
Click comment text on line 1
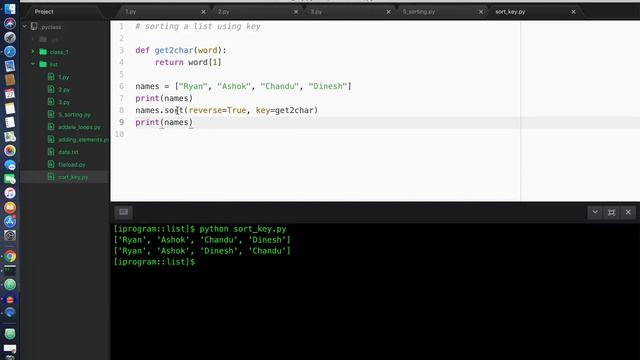coord(198,27)
